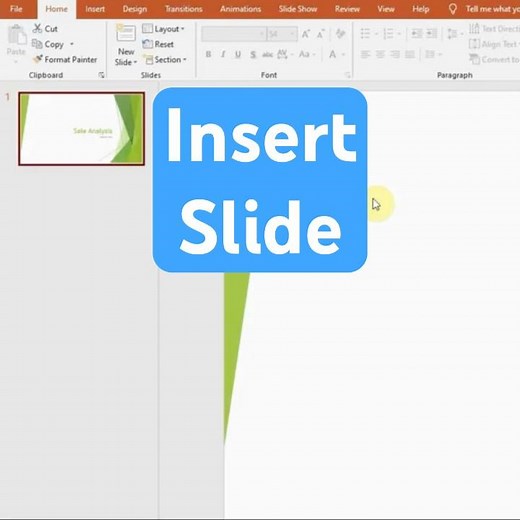The width and height of the screenshot is (520, 520).
Task: Click the Text Direction button
Action: (494, 29)
